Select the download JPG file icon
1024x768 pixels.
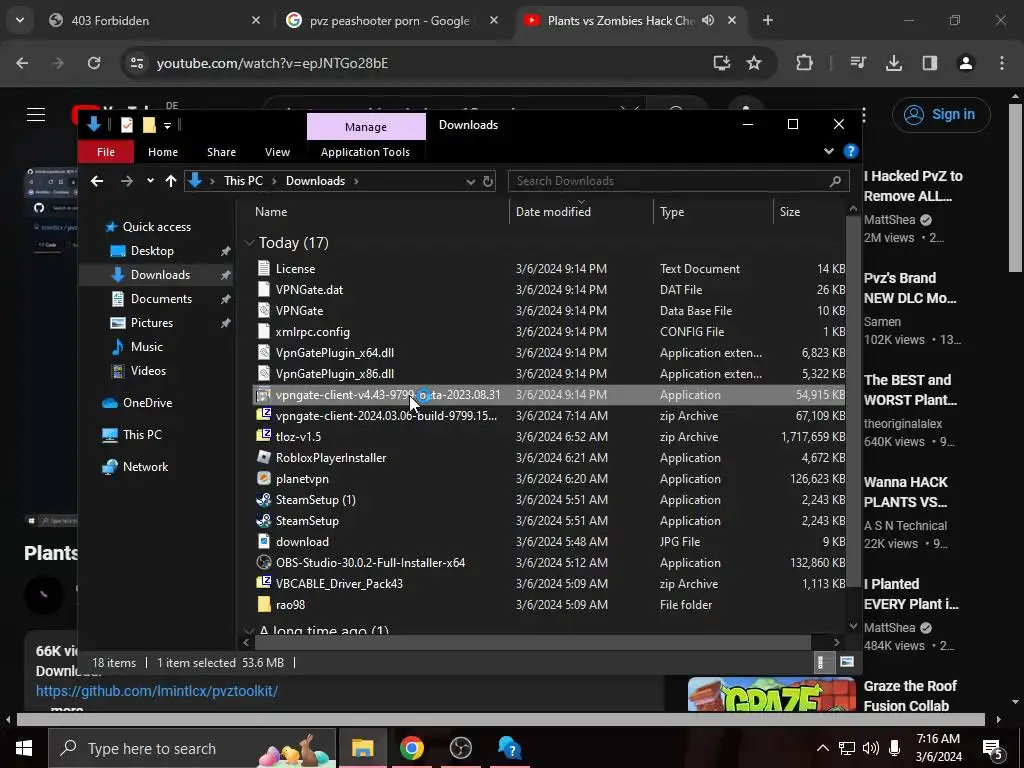(264, 541)
